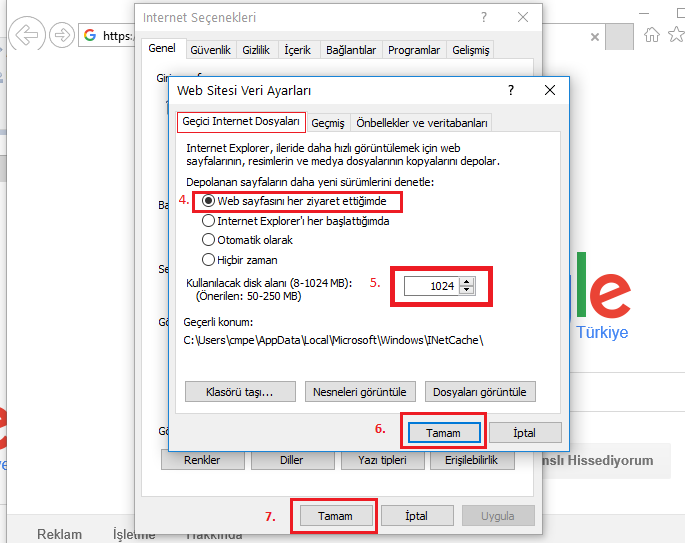685x543 pixels.
Task: Open the 'Önbellekler ve veritabanları' tab
Action: (x=422, y=123)
